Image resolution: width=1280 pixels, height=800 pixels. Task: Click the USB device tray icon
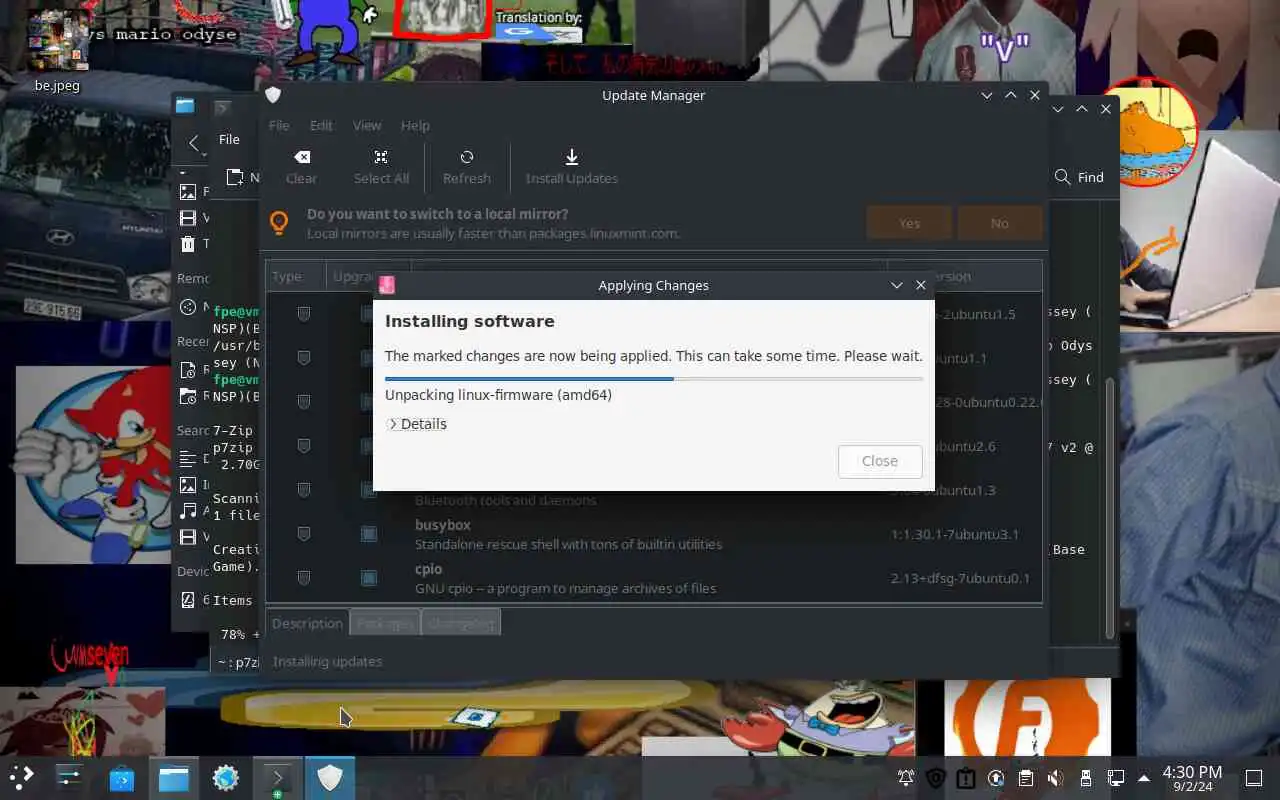[1086, 778]
